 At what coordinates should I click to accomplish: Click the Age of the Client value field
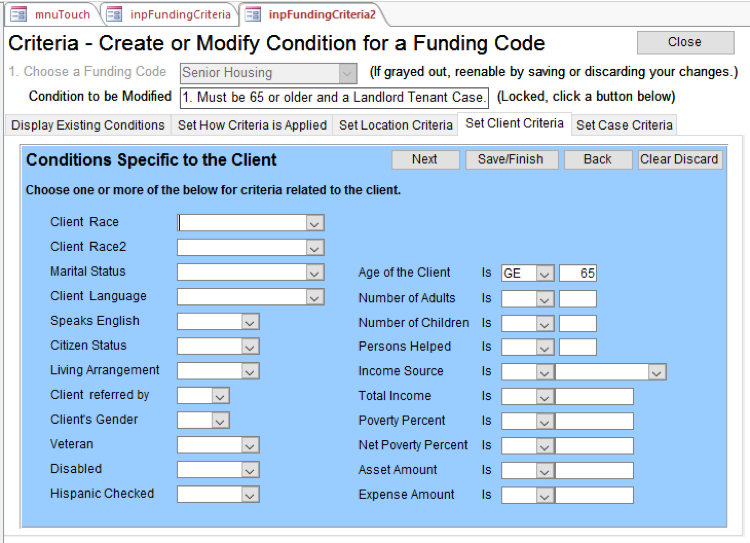578,273
